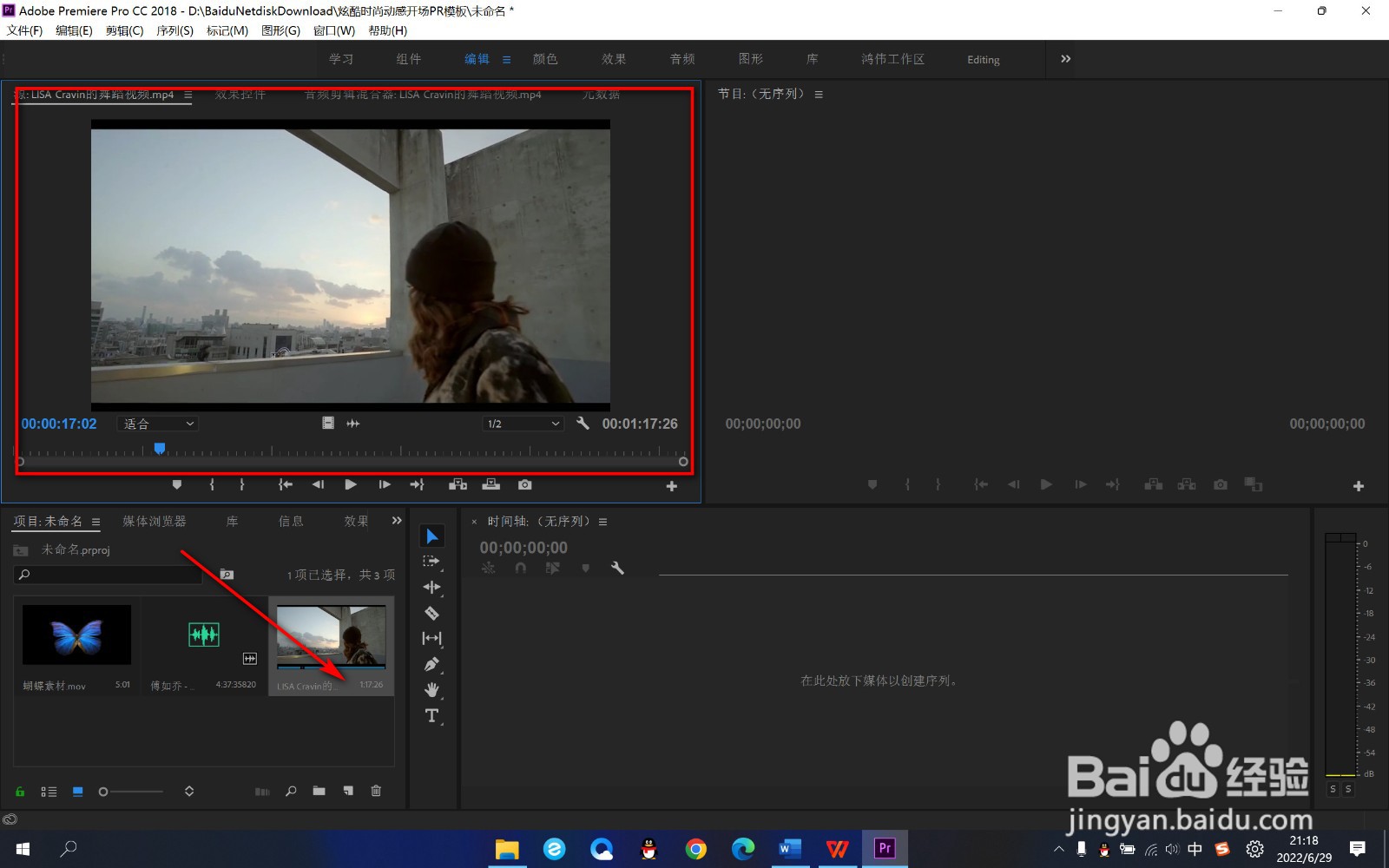The image size is (1389, 868).
Task: Add marker in Source monitor
Action: (x=177, y=484)
